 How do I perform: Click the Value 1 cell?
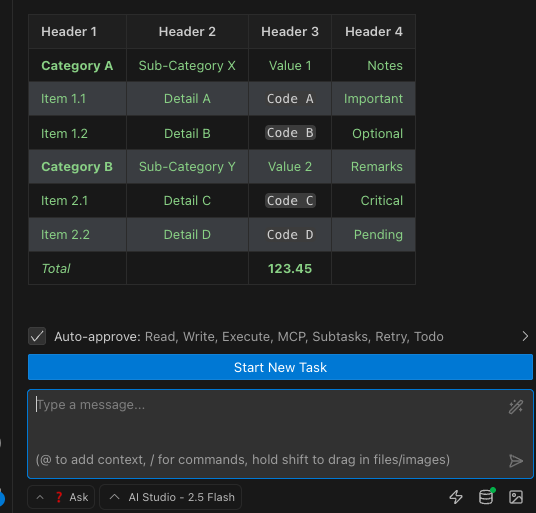[290, 66]
